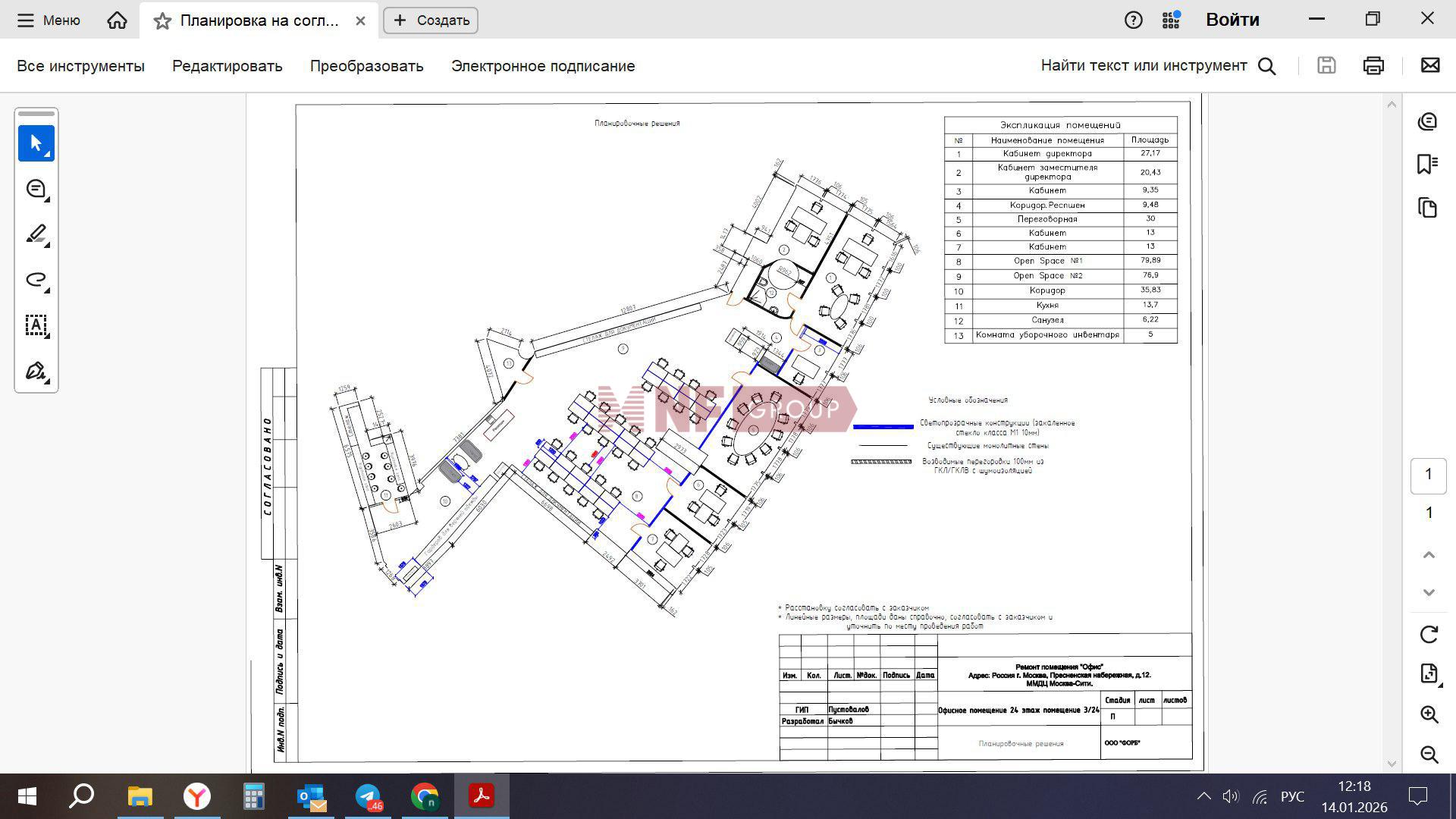Open the bookmarks panel

1428,164
